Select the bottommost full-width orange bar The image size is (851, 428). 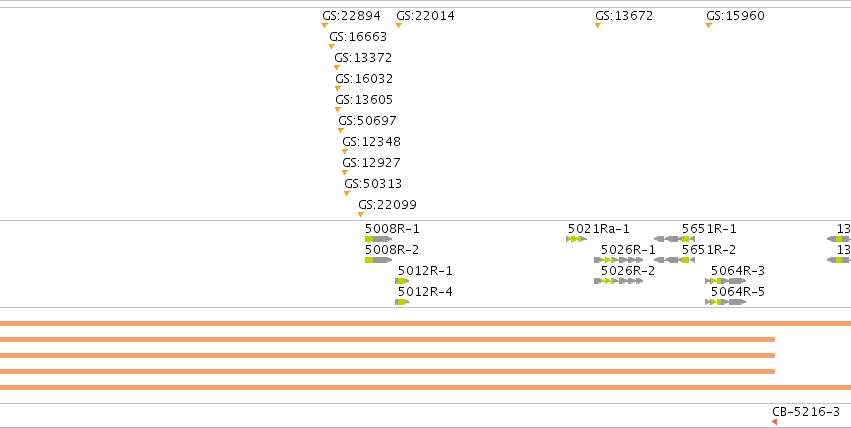point(426,387)
